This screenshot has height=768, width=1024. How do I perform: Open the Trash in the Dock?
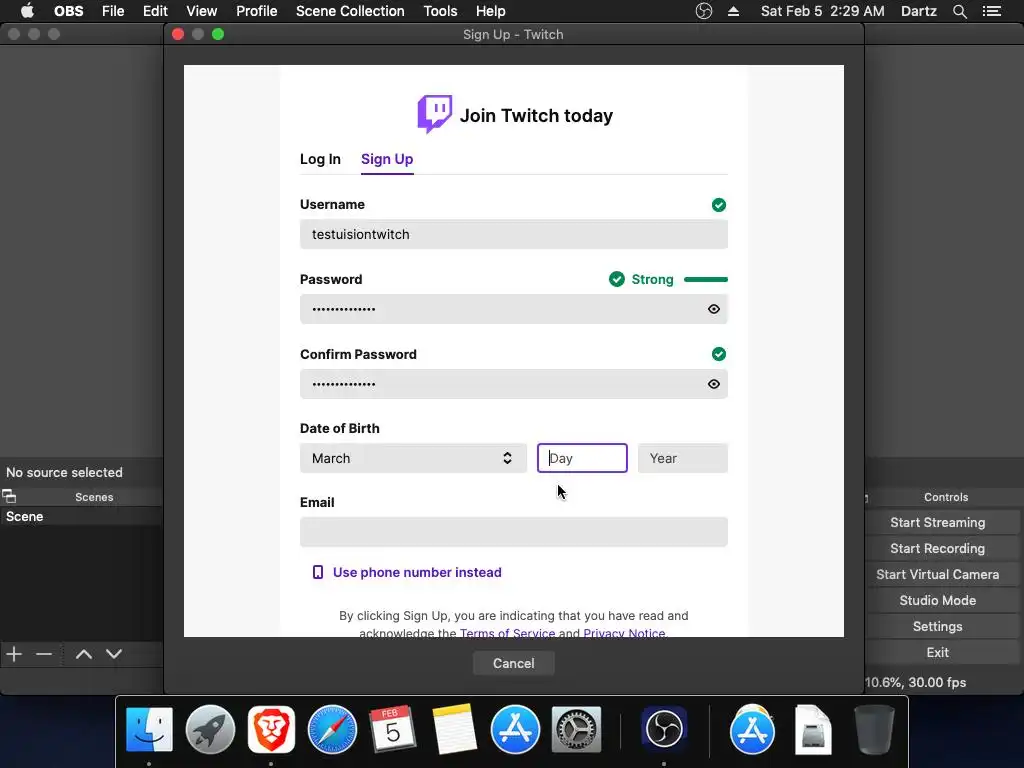tap(874, 729)
